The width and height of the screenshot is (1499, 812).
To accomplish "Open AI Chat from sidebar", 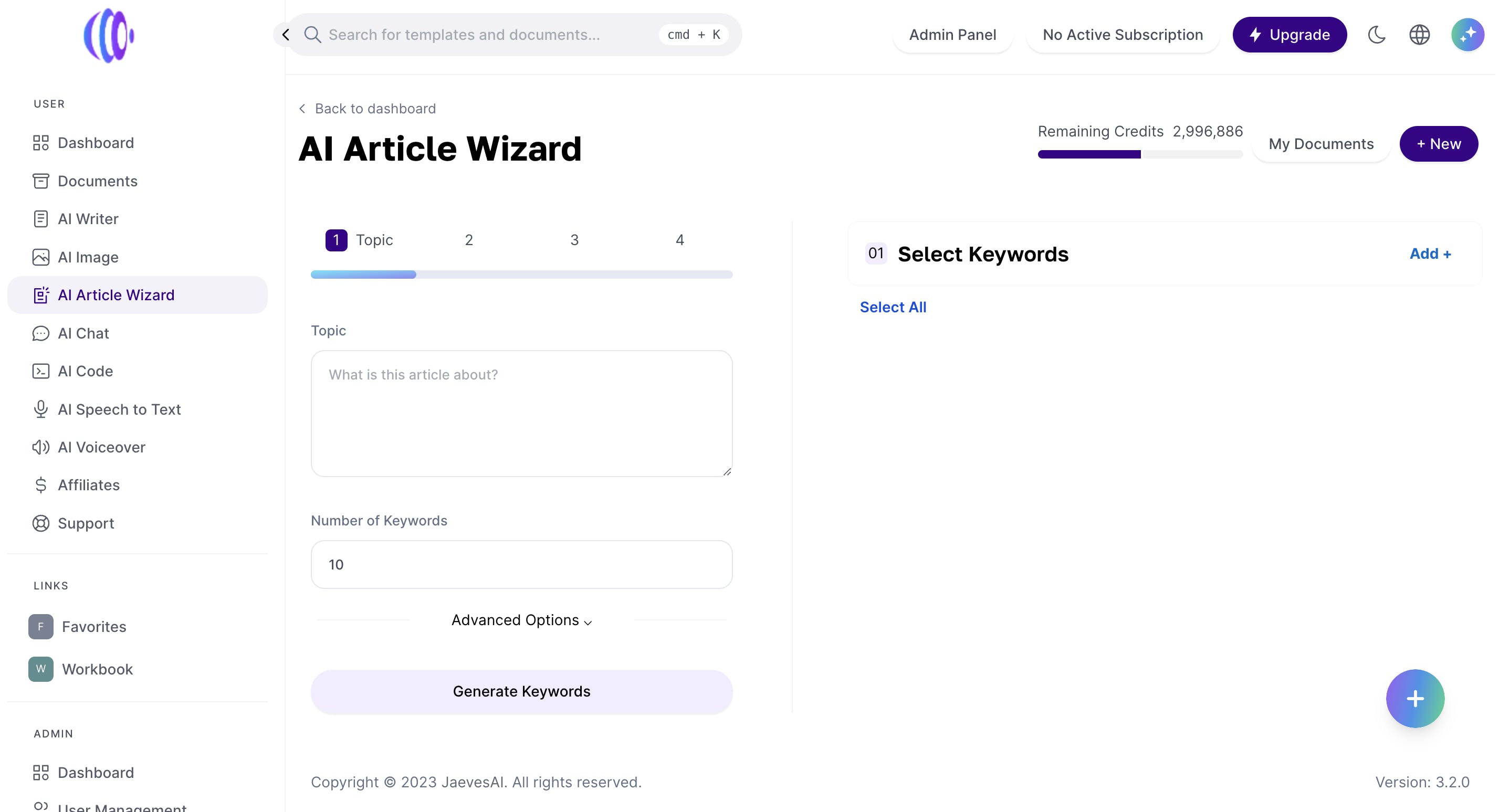I will click(x=83, y=333).
